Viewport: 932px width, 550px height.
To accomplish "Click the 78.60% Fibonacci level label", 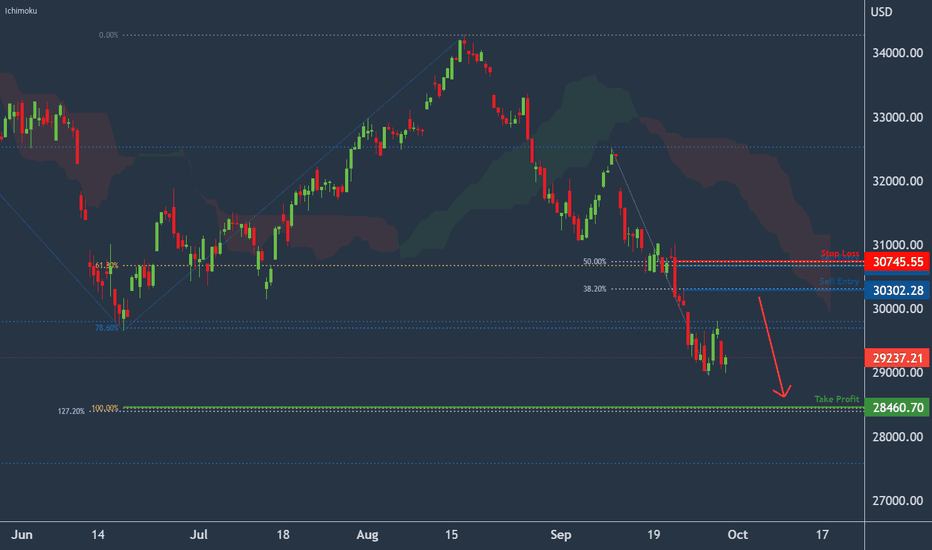I will click(x=107, y=328).
